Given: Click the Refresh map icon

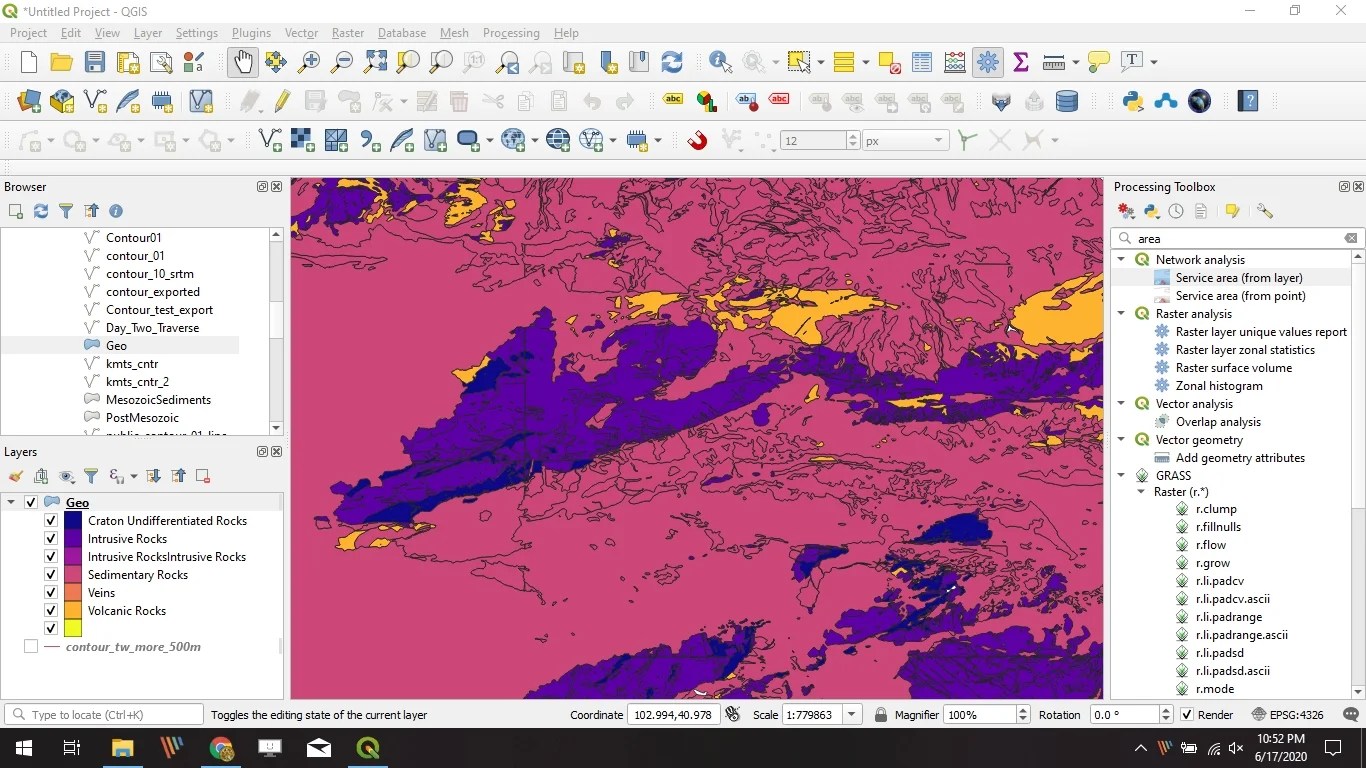Looking at the screenshot, I should [672, 62].
